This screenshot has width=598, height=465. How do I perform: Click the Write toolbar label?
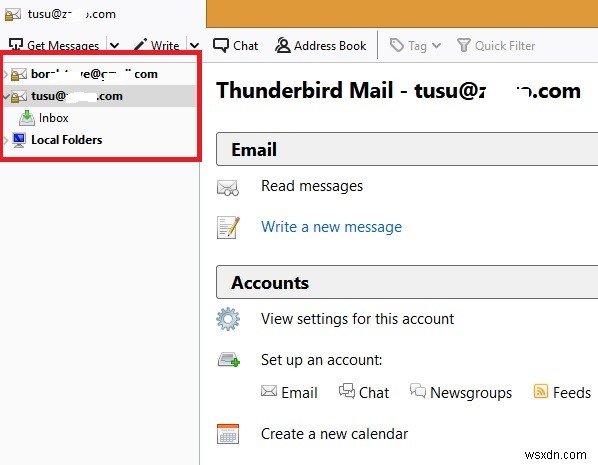pyautogui.click(x=165, y=46)
